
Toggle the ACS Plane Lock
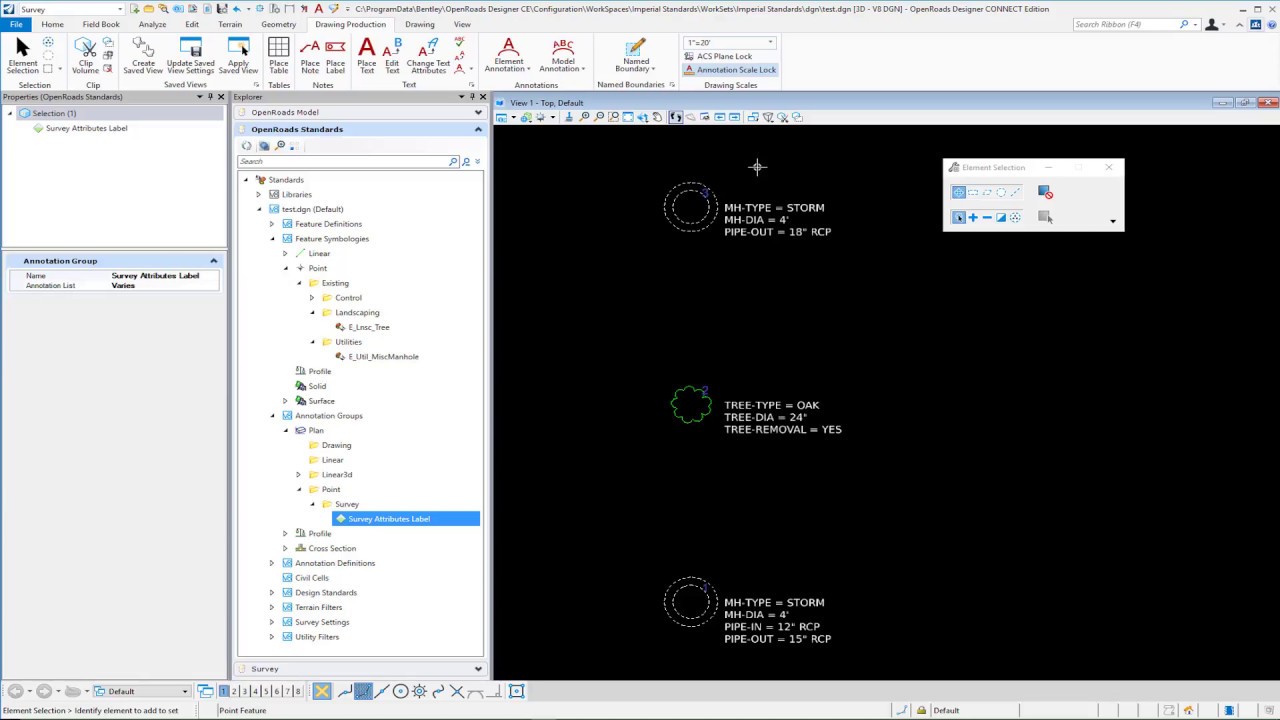coord(718,57)
